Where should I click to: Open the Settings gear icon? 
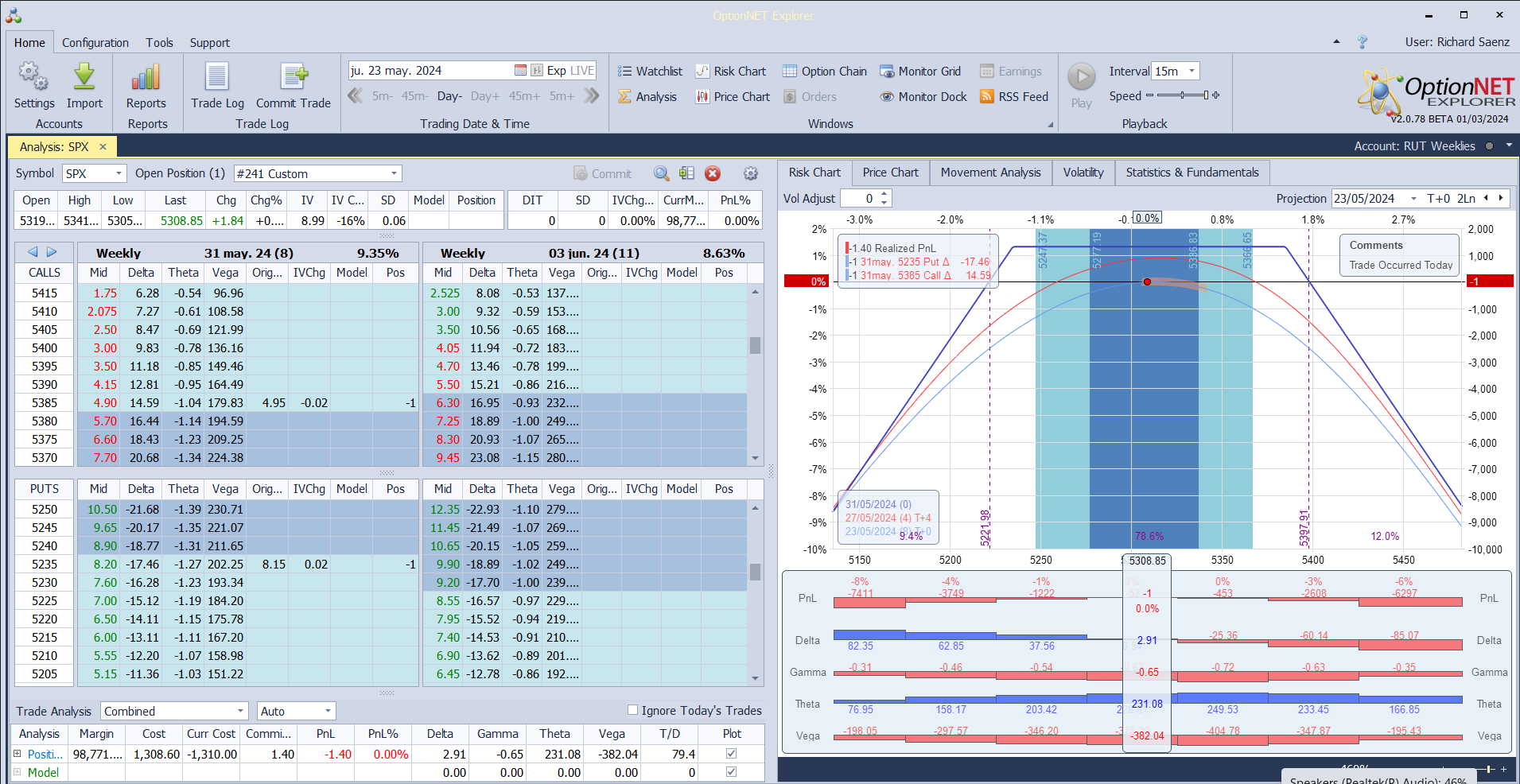pos(33,78)
